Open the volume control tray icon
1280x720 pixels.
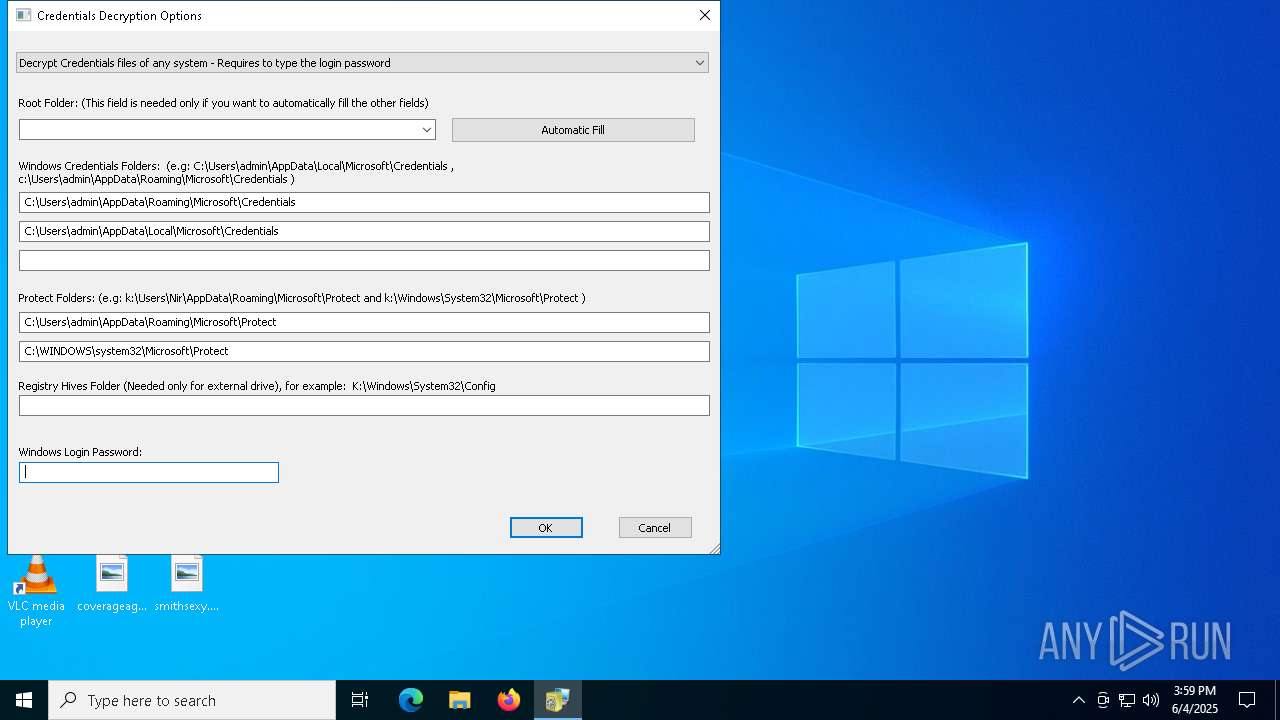pyautogui.click(x=1151, y=700)
